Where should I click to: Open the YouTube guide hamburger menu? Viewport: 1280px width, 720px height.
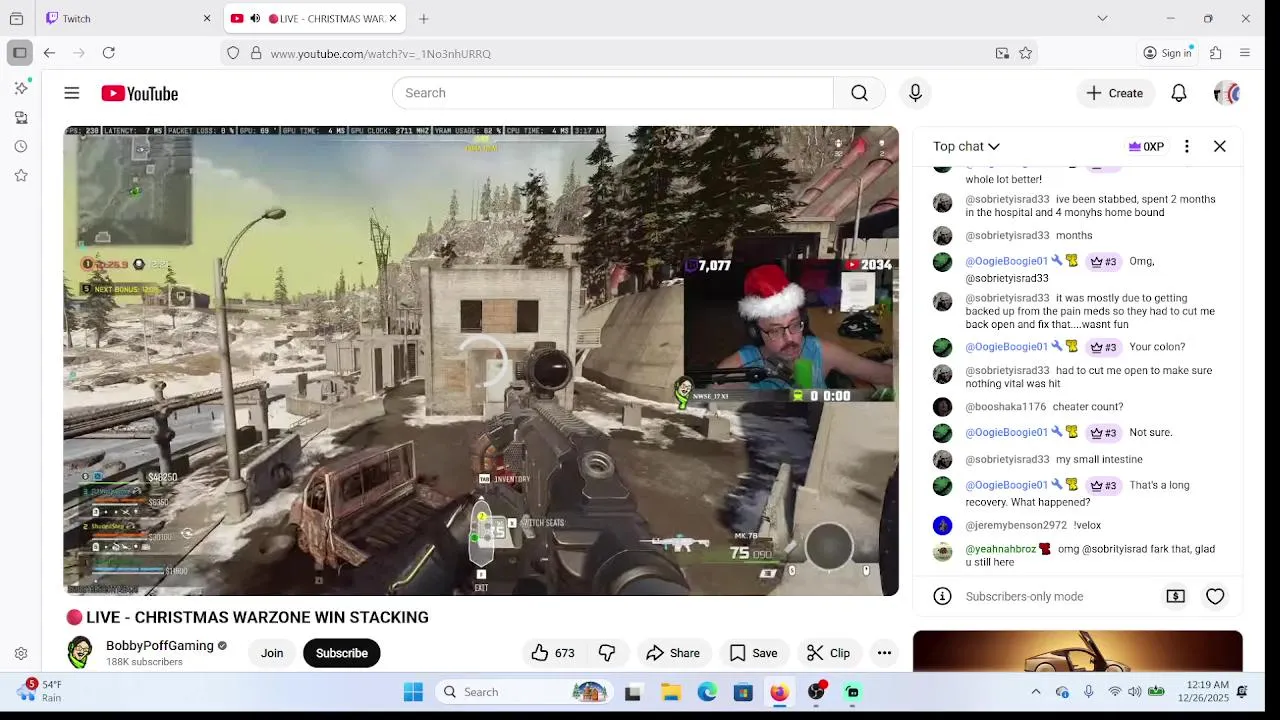pos(72,93)
